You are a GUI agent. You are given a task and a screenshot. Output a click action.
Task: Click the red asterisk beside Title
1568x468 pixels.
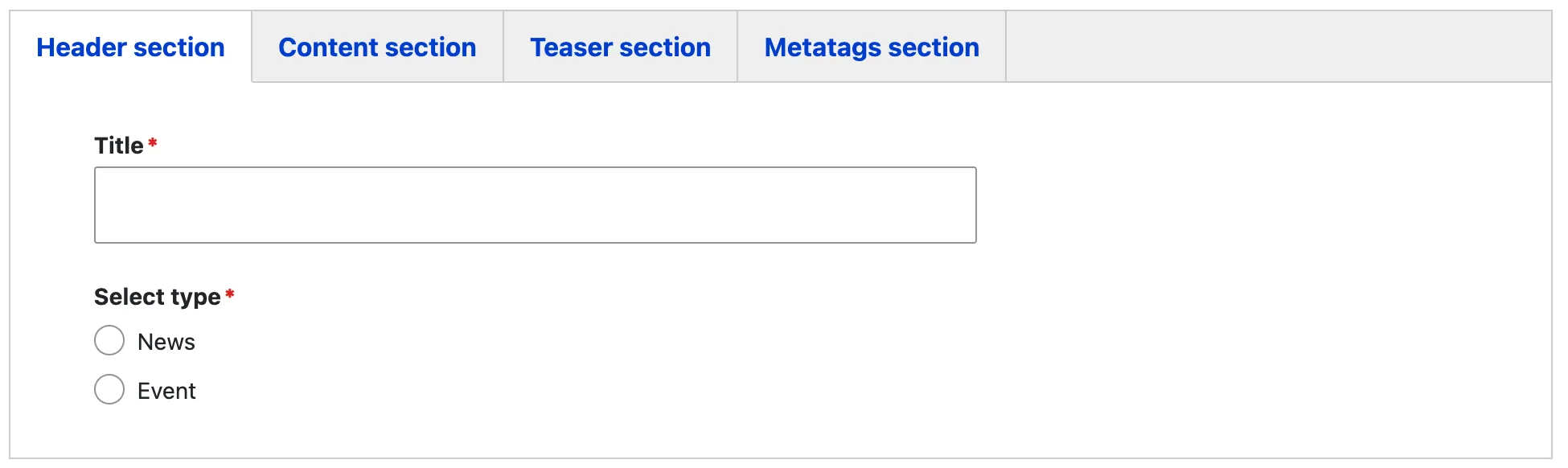[x=153, y=143]
